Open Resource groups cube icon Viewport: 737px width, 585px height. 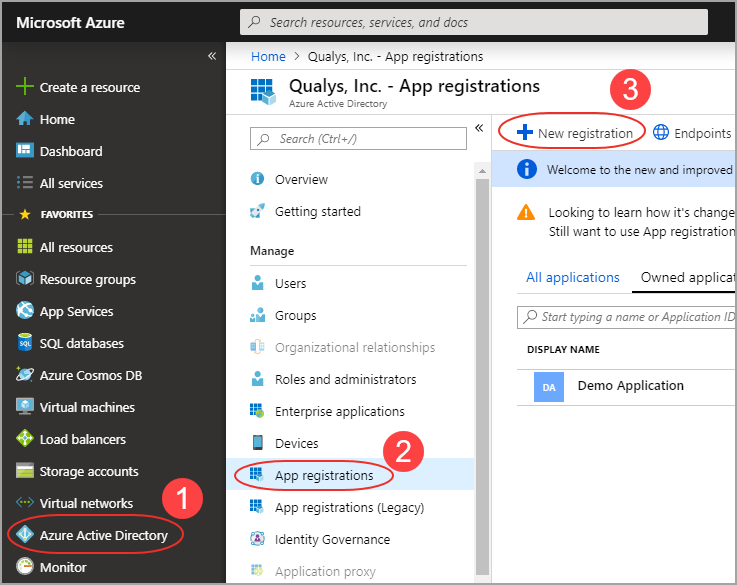(x=24, y=278)
